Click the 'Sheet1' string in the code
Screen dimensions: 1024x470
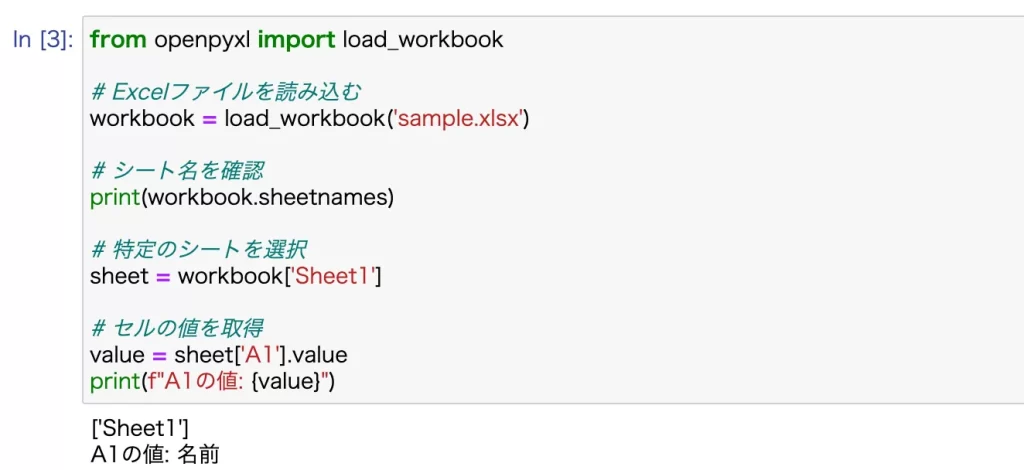[x=332, y=275]
